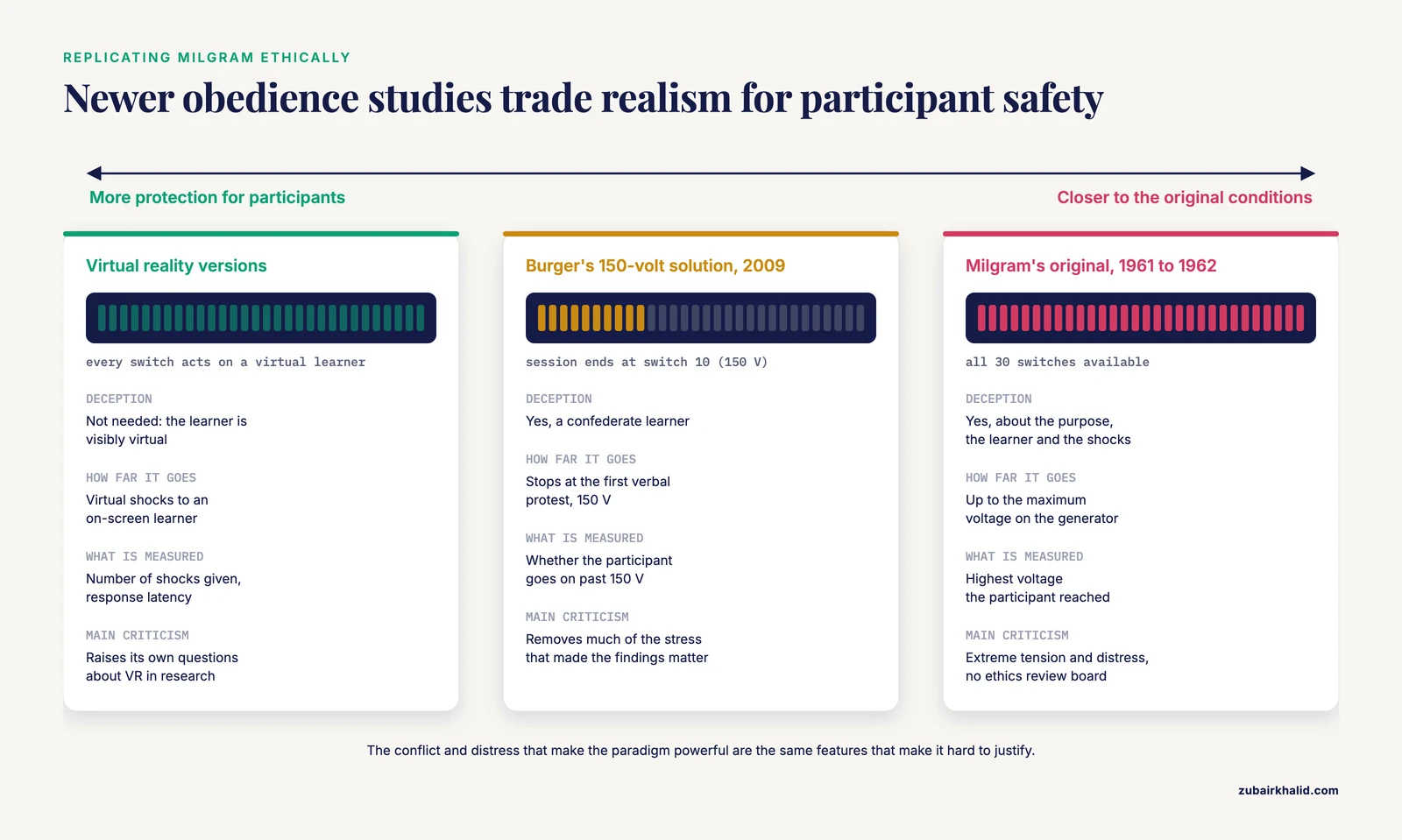1402x840 pixels.
Task: Click 'Up to the maximum voltage on the generator'
Action: (1042, 509)
